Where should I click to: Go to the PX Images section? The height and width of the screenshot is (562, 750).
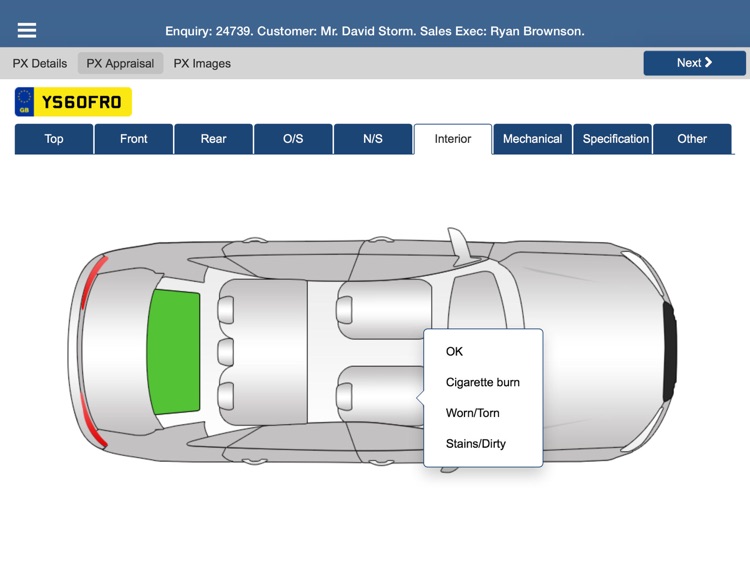[x=202, y=63]
